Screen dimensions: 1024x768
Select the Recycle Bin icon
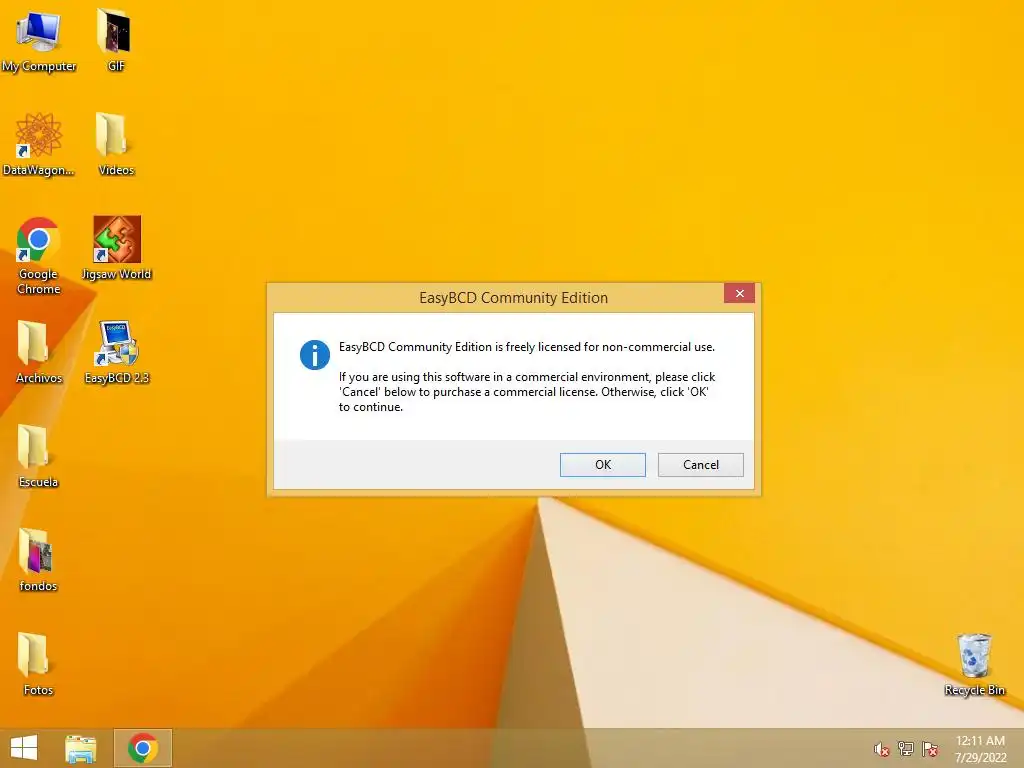click(x=974, y=664)
